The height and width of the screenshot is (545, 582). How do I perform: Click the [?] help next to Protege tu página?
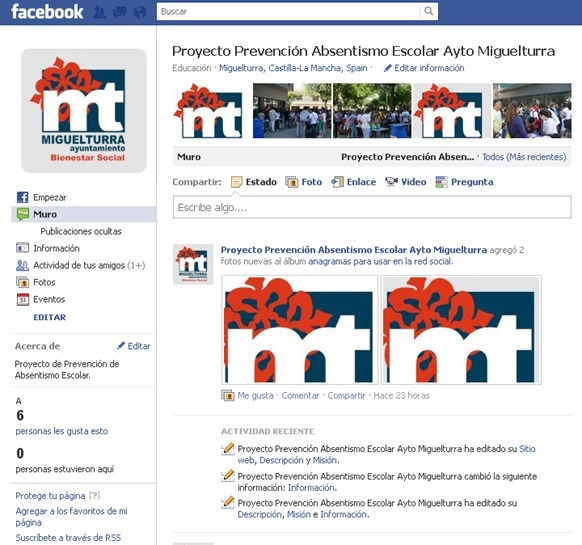(95, 496)
